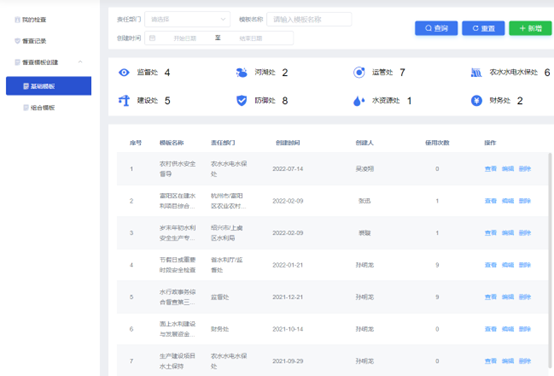Click template name 农村供水安全督导
The height and width of the screenshot is (376, 554).
[177, 169]
